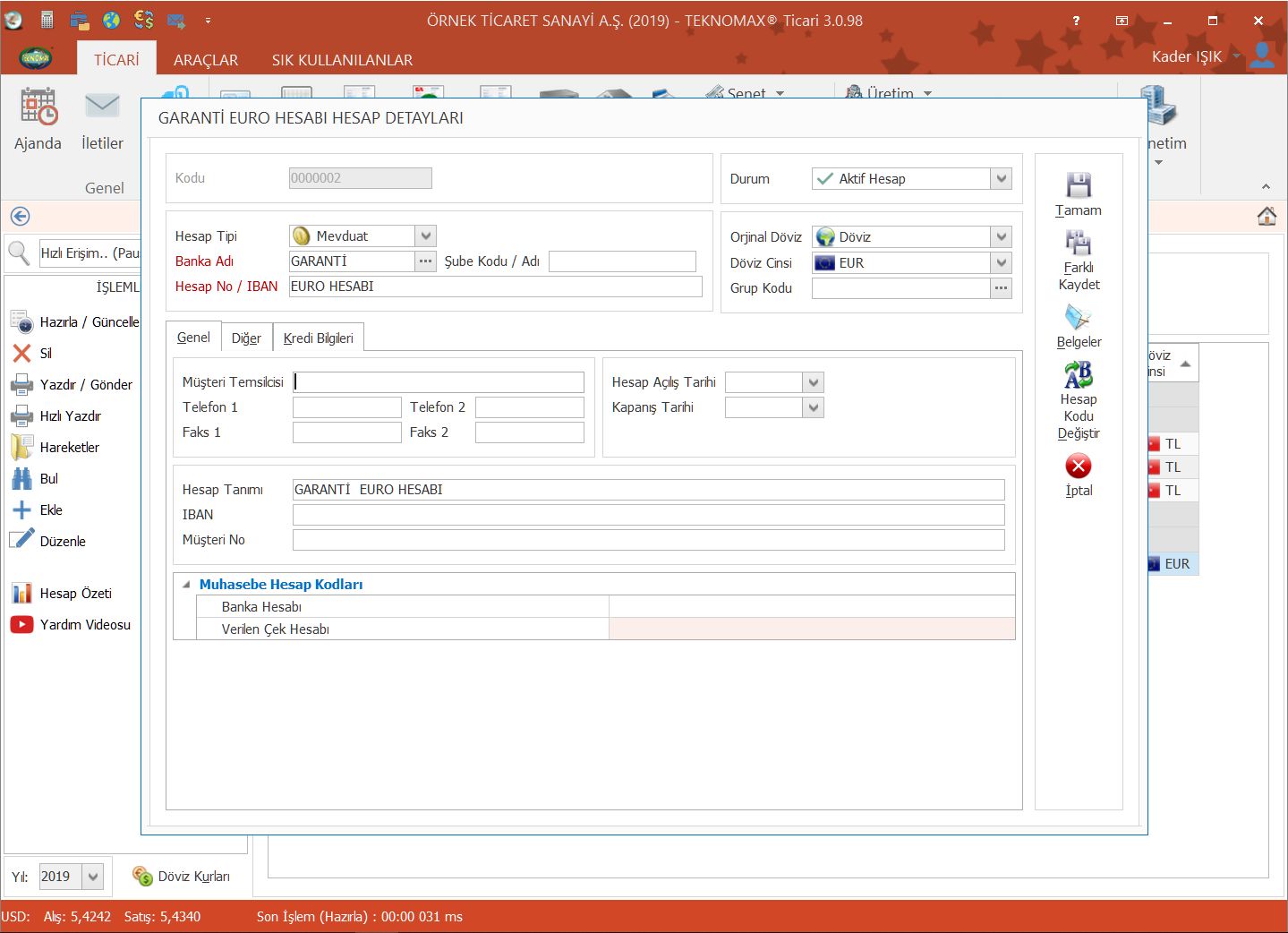1288x933 pixels.
Task: Open the calculator from the title bar
Action: click(47, 20)
